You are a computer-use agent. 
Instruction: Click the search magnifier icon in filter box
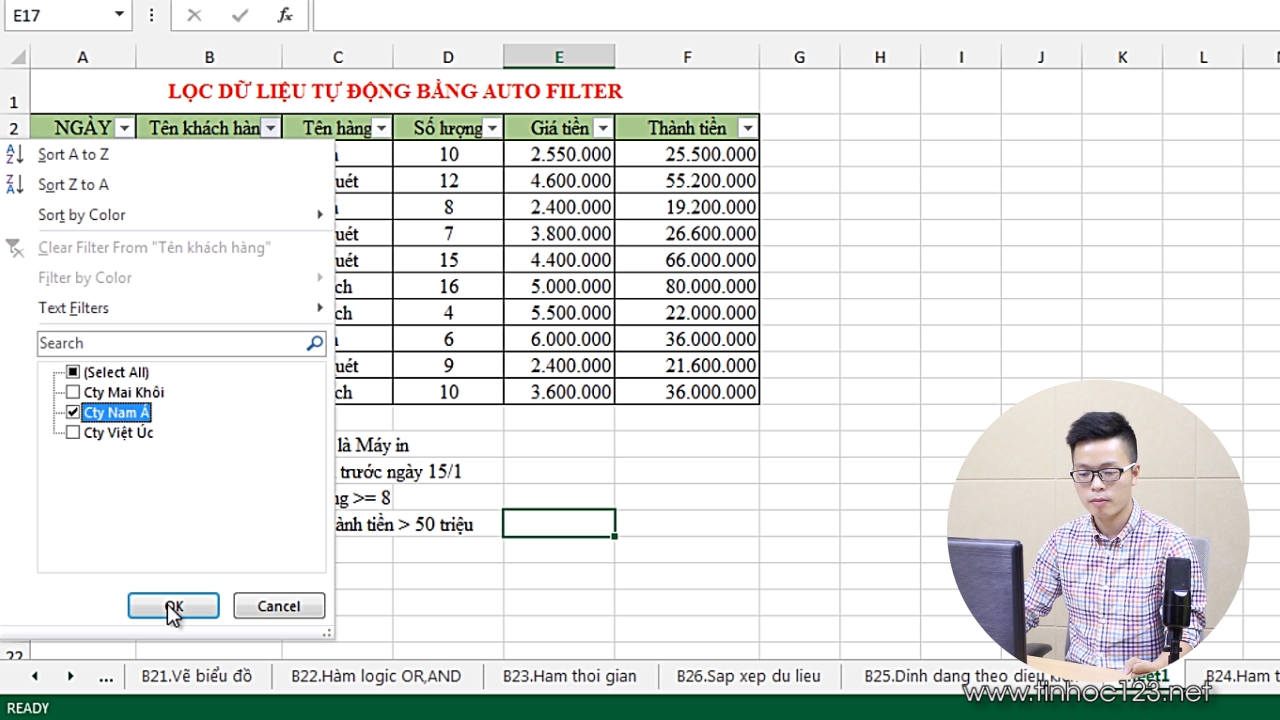click(314, 343)
